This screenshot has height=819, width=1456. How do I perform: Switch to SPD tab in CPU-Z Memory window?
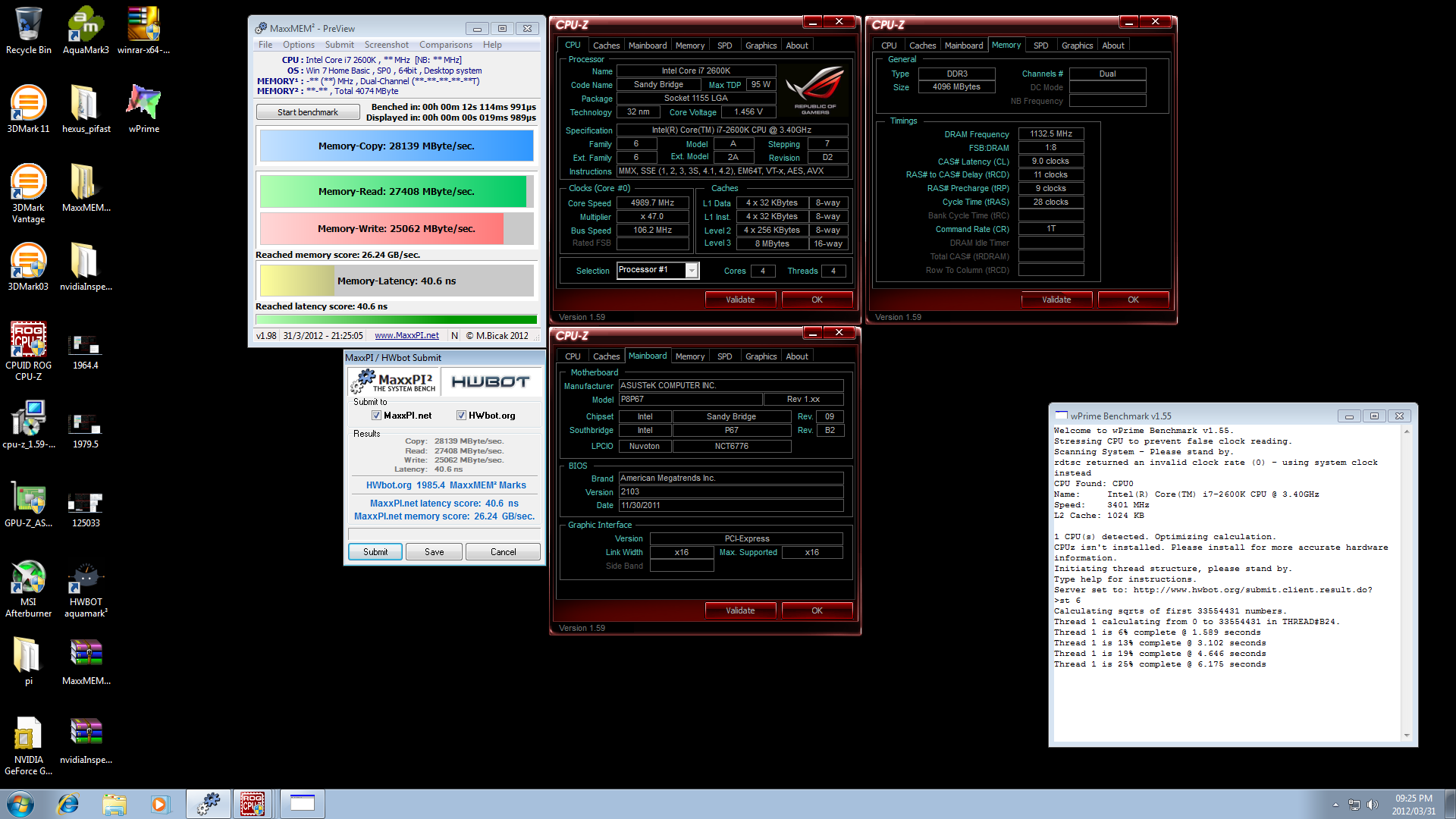coord(1040,45)
